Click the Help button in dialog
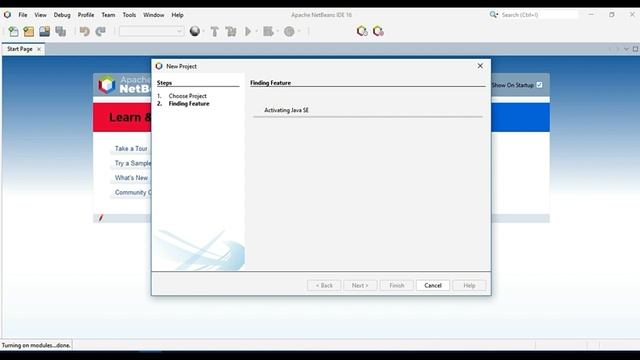The image size is (640, 360). point(469,285)
